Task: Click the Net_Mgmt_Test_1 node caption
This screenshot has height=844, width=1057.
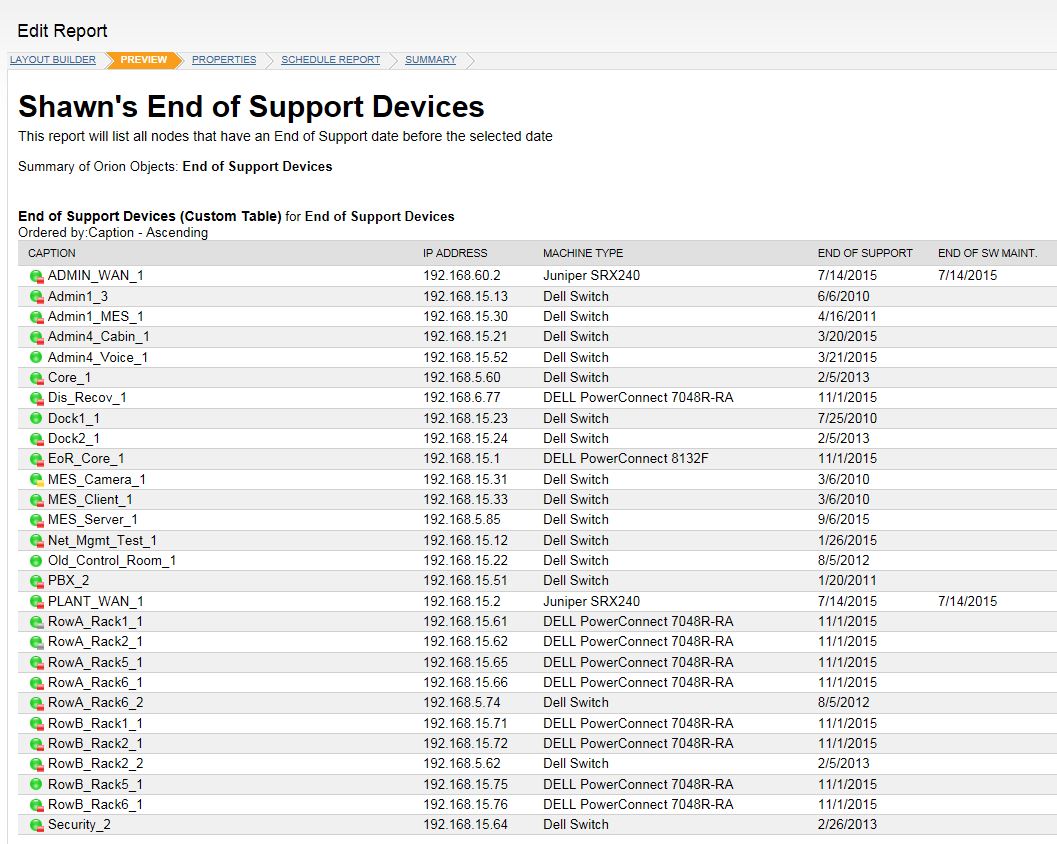Action: (x=102, y=541)
